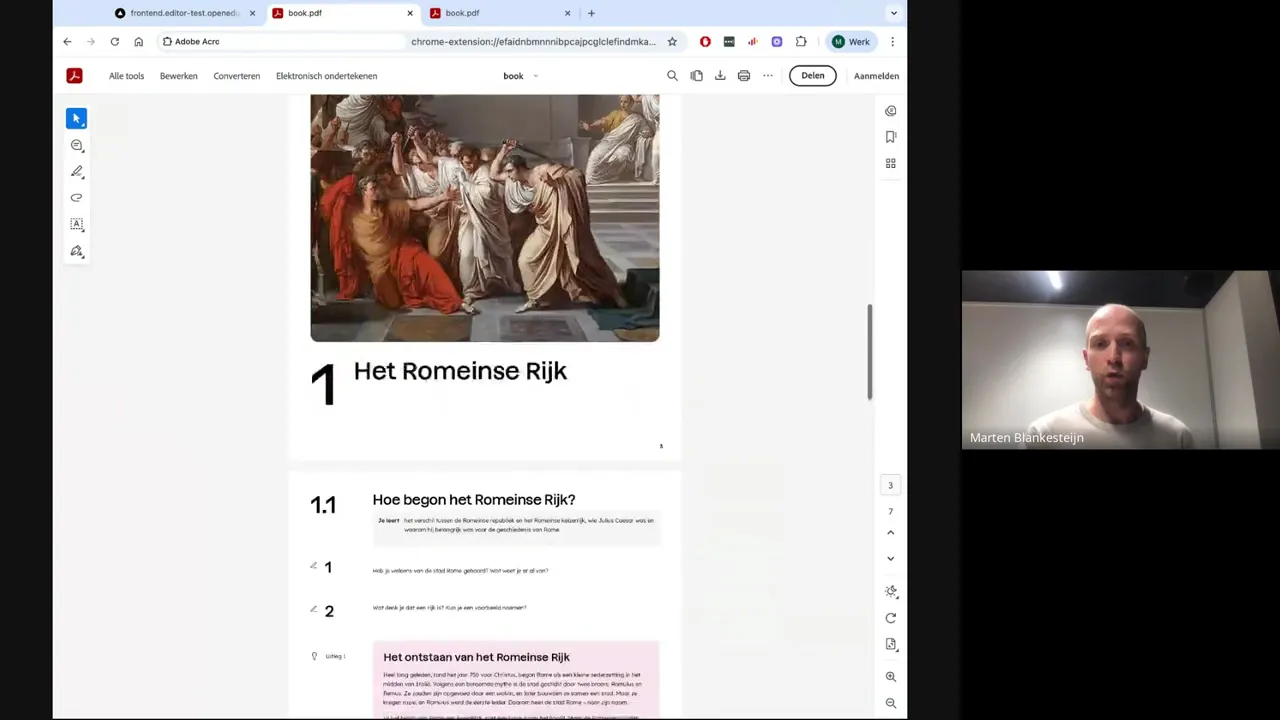Select the highlighter pen tool
Viewport: 1280px width, 720px height.
[76, 172]
